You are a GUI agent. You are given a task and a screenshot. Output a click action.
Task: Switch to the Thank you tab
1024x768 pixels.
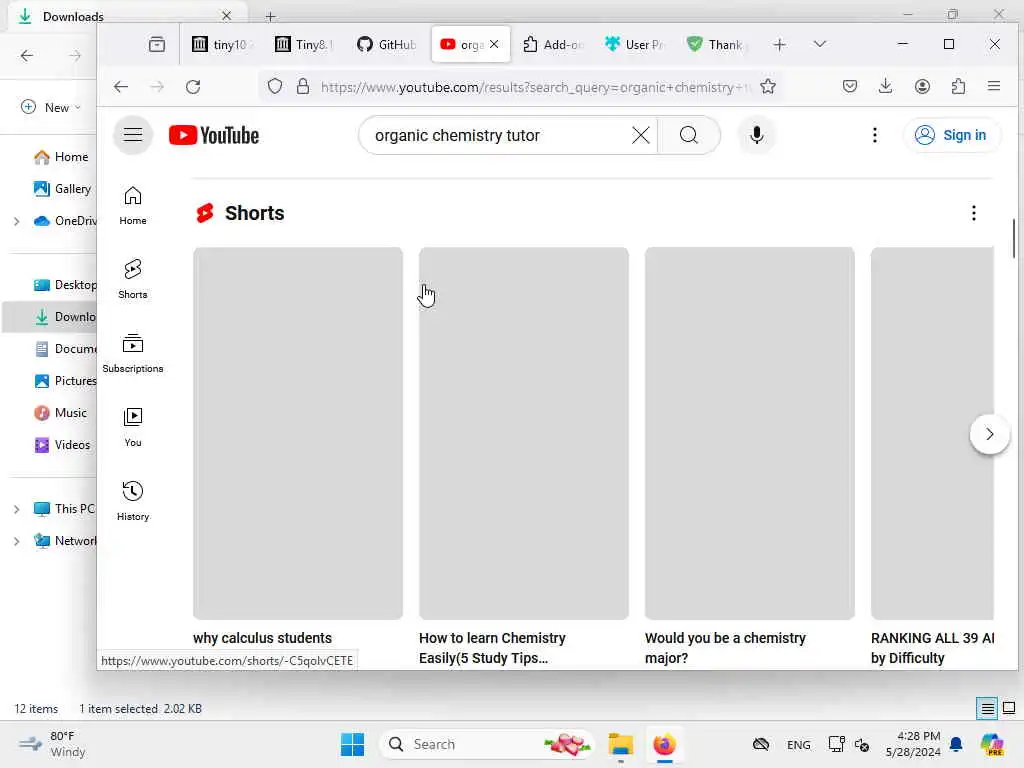(717, 44)
